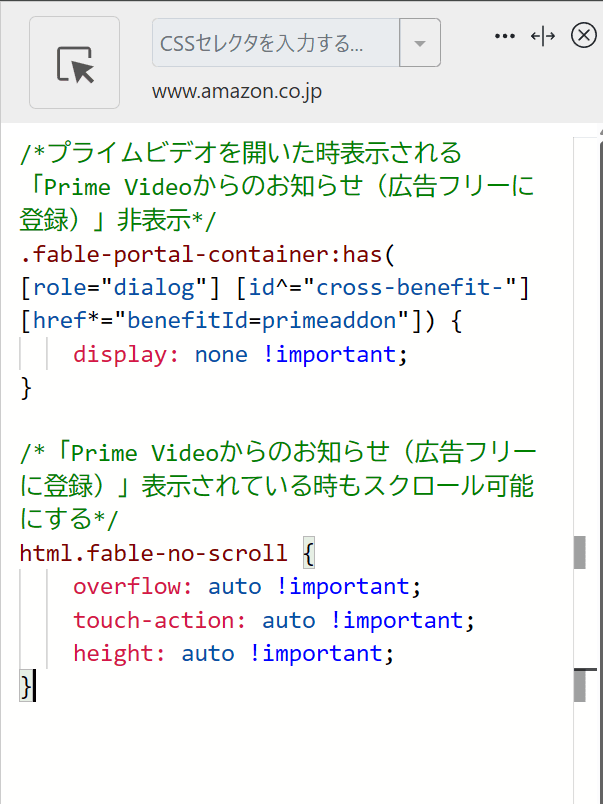This screenshot has height=804, width=603.
Task: Click the www.amazon.co.jp domain label
Action: pos(237,92)
